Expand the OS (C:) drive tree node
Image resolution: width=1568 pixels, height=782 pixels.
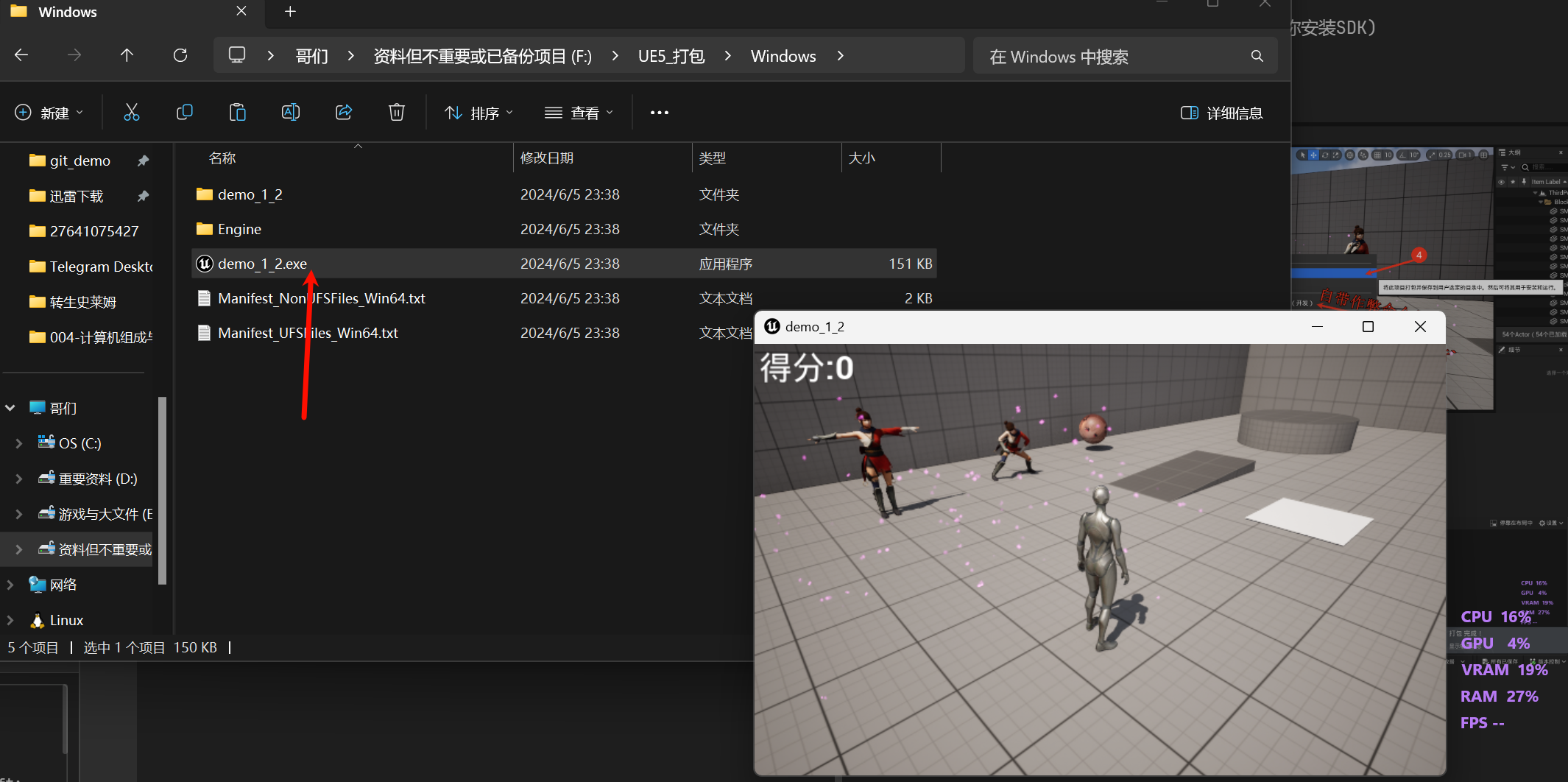(x=19, y=443)
